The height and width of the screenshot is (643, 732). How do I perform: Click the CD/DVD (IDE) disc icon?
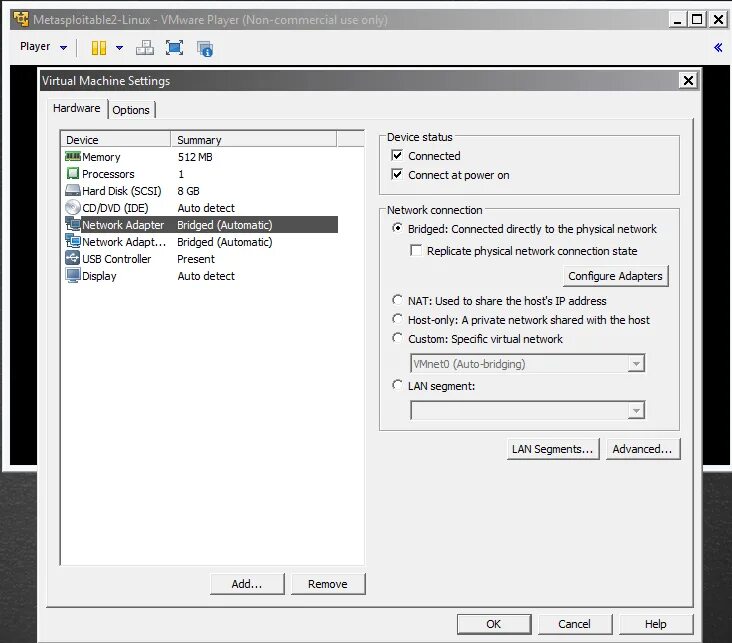pos(73,207)
